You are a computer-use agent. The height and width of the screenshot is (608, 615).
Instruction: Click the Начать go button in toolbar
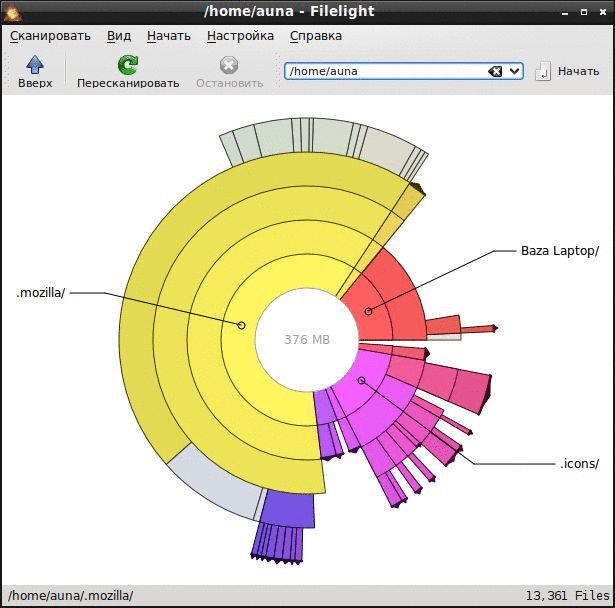coord(568,71)
